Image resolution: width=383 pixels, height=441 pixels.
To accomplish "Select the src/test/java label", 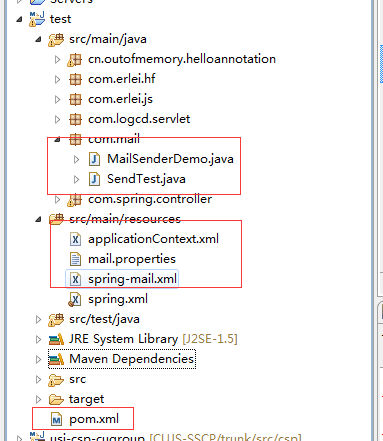I will (x=104, y=319).
